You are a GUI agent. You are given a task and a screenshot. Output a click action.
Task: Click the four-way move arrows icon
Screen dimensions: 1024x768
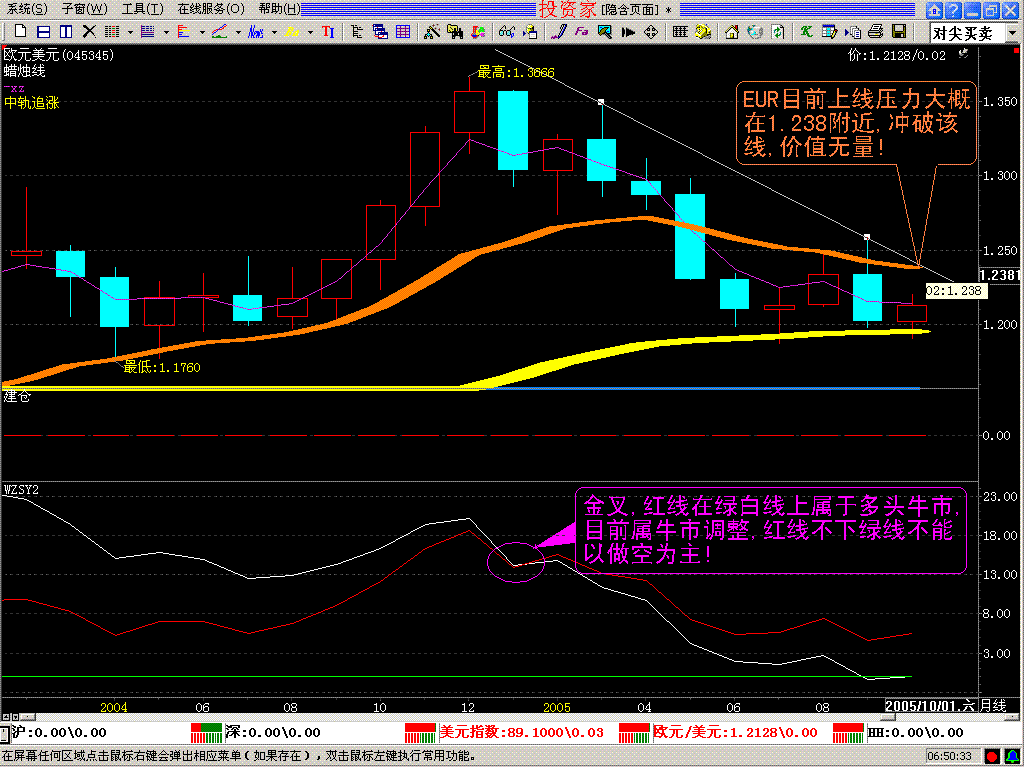pyautogui.click(x=650, y=31)
